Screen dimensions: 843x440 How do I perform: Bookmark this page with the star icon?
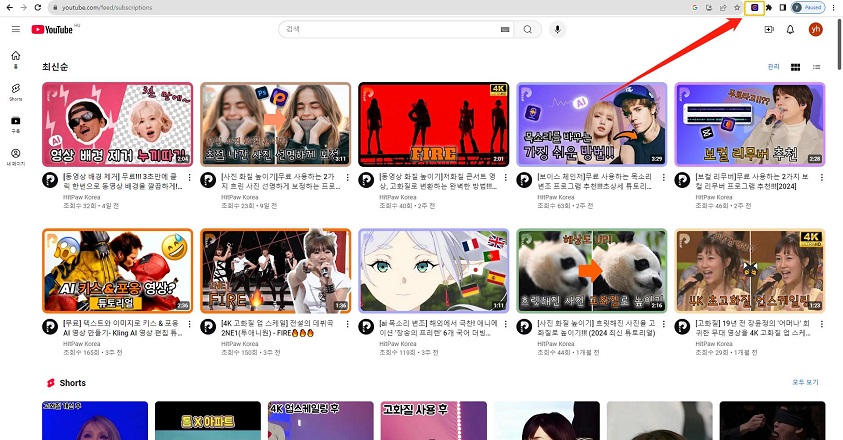(x=737, y=8)
